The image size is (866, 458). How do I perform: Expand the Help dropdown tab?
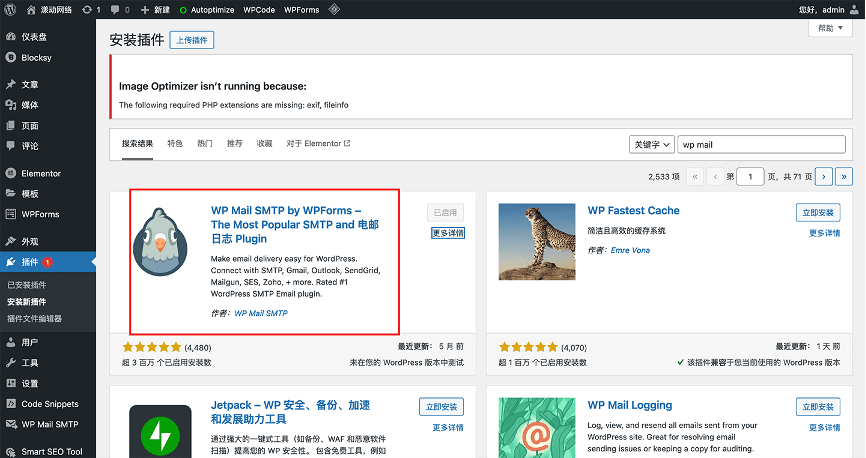click(830, 28)
